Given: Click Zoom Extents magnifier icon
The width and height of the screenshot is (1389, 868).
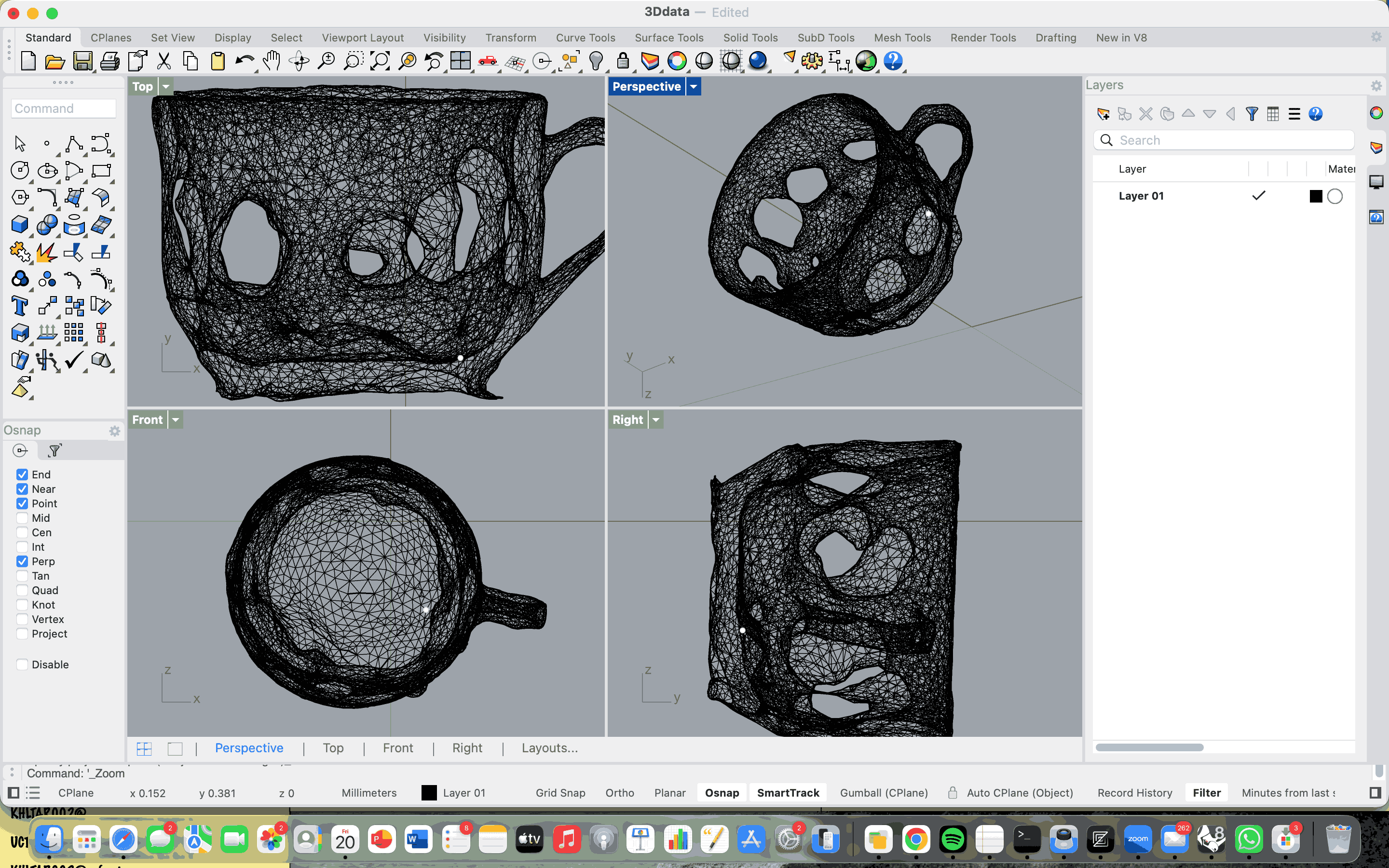Looking at the screenshot, I should point(380,61).
